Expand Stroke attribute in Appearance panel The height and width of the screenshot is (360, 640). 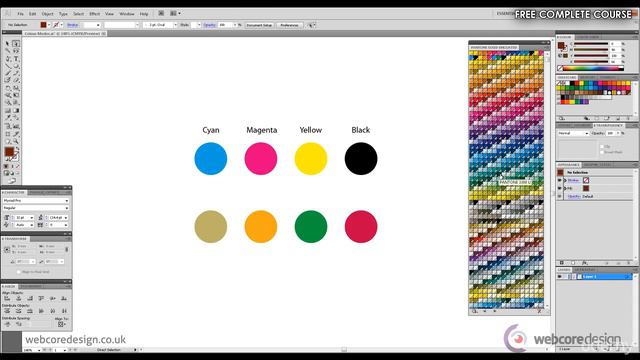click(x=565, y=180)
